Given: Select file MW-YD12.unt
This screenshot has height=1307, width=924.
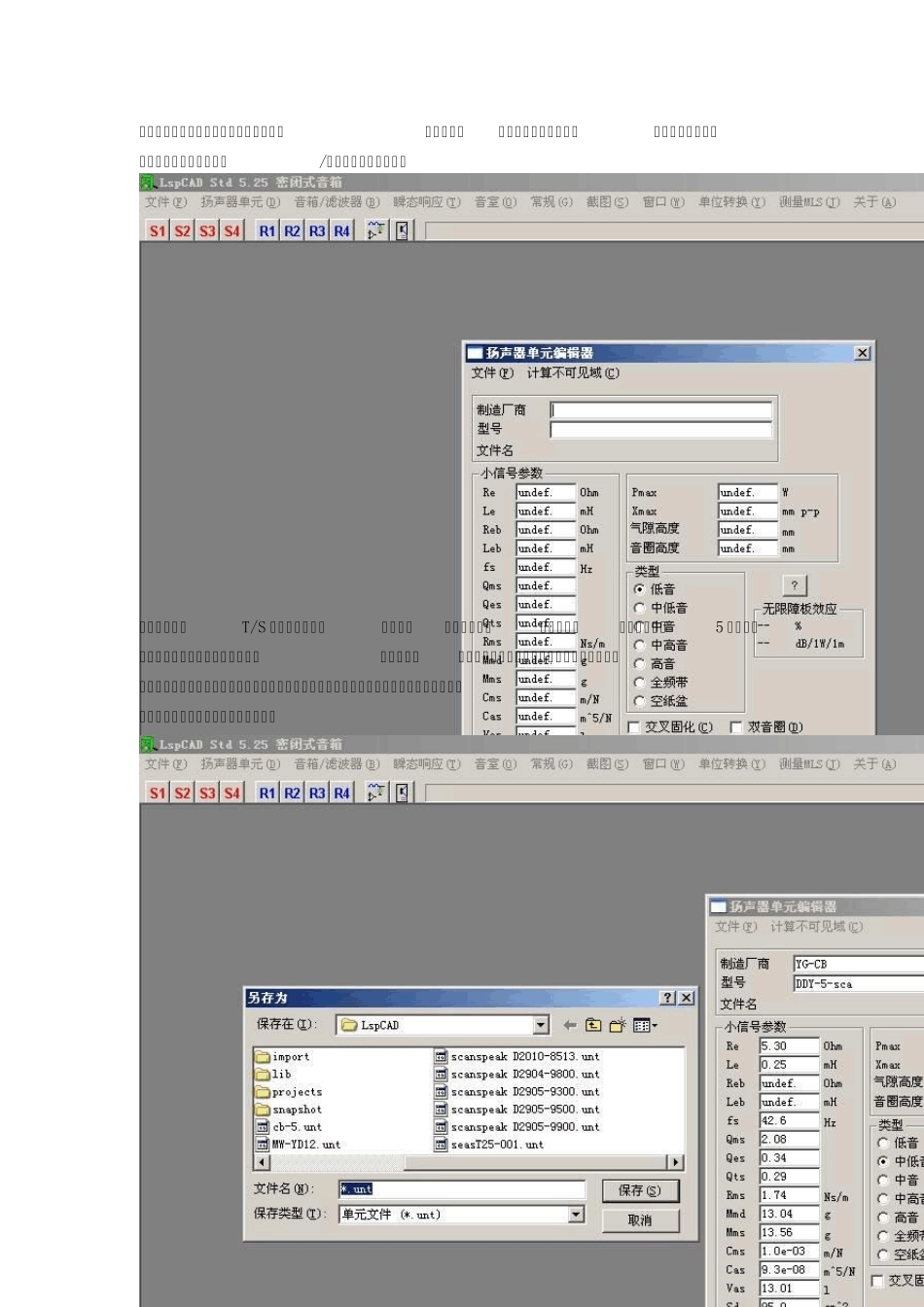Looking at the screenshot, I should [x=299, y=1145].
